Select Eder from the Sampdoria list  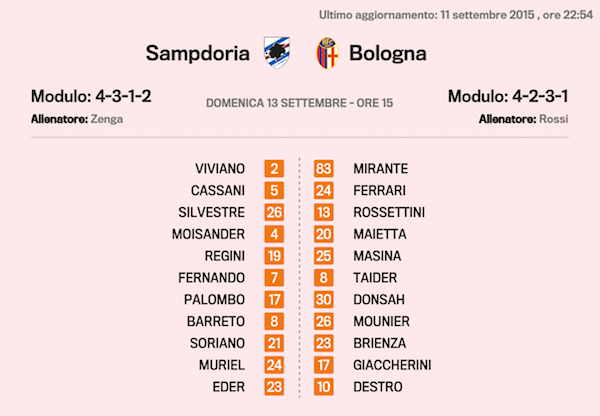pyautogui.click(x=228, y=387)
